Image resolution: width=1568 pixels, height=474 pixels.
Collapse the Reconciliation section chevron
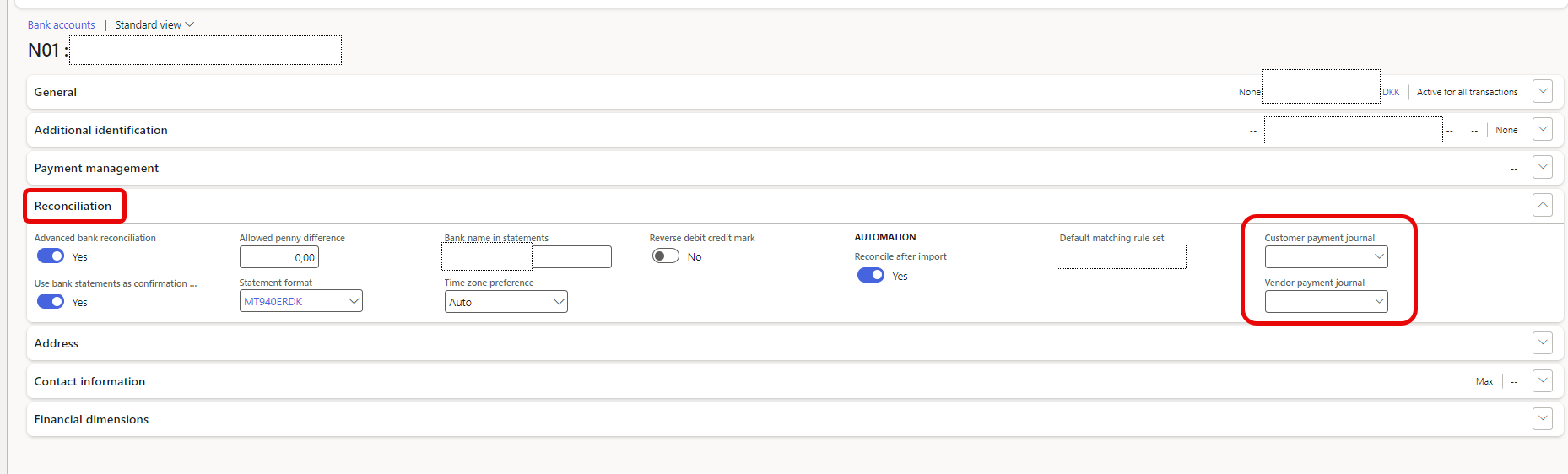pyautogui.click(x=1542, y=205)
